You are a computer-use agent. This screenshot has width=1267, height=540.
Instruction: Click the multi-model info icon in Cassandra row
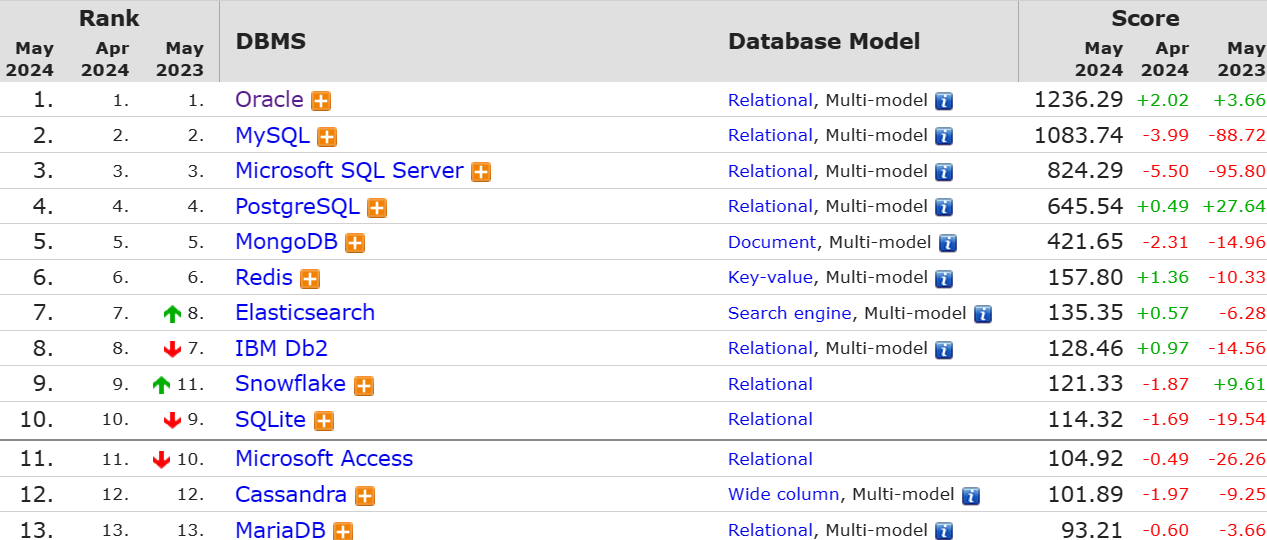pyautogui.click(x=970, y=496)
